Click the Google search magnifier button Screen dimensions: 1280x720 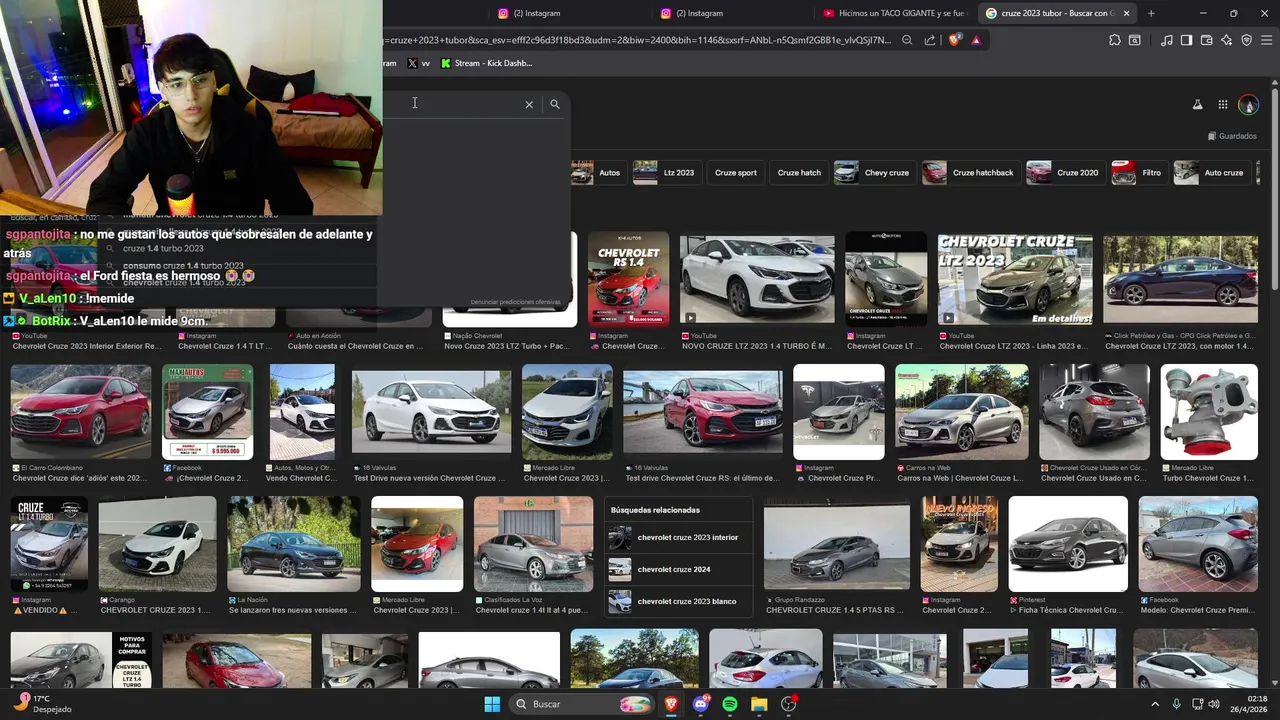tap(555, 104)
